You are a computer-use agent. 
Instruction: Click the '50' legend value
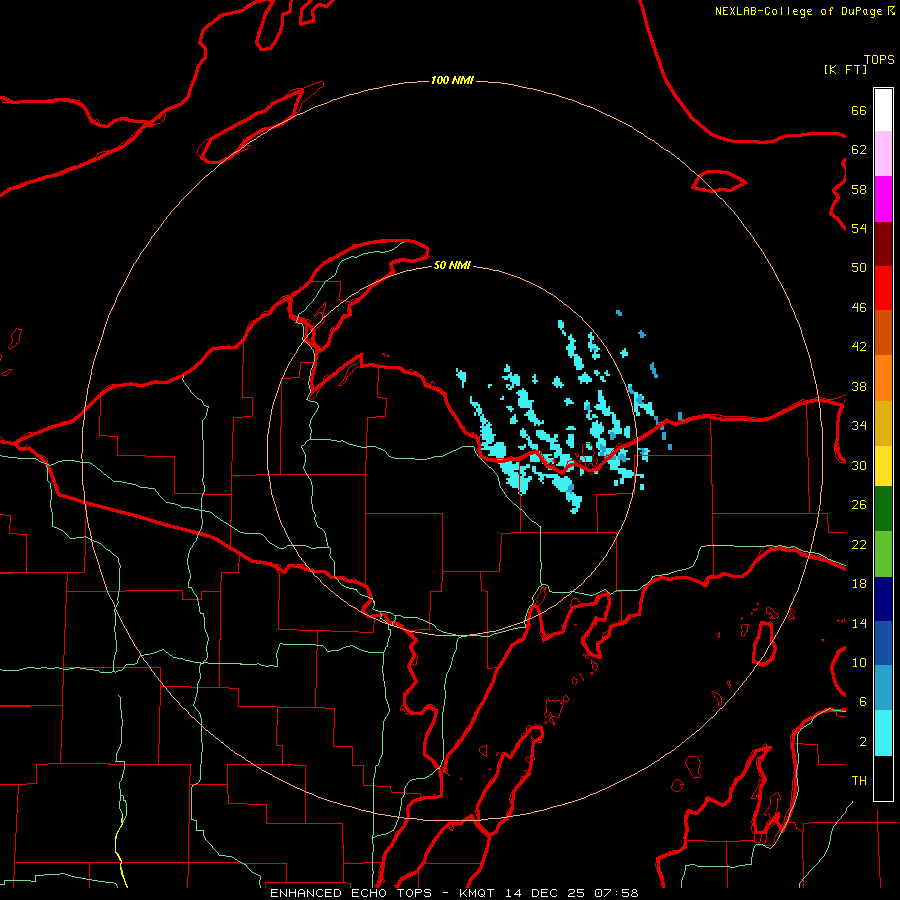tap(859, 268)
